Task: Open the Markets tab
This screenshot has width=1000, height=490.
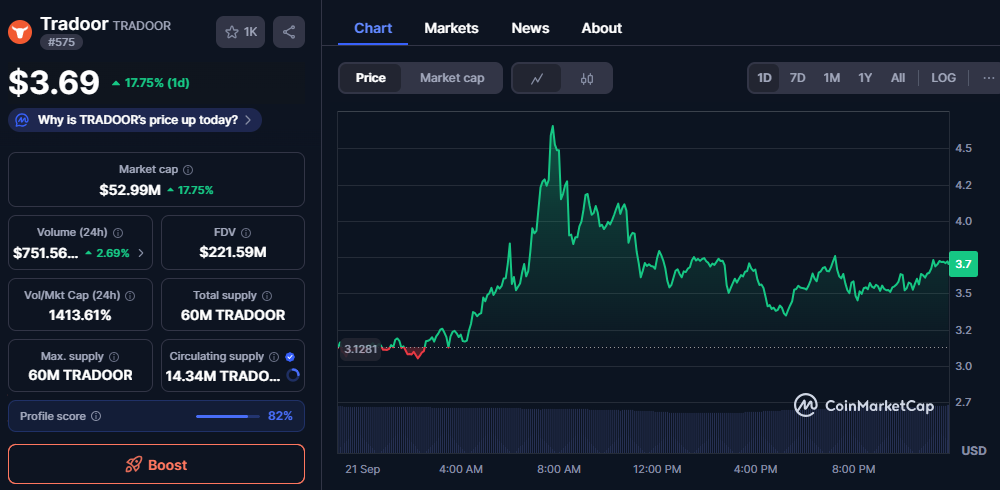Action: [452, 28]
